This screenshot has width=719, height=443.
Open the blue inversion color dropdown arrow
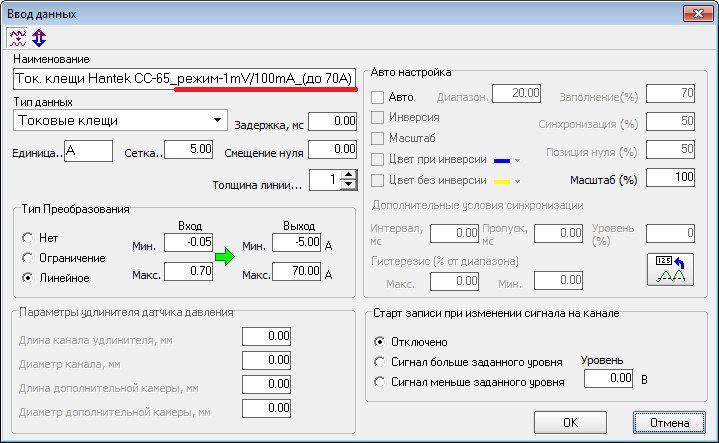tap(518, 161)
